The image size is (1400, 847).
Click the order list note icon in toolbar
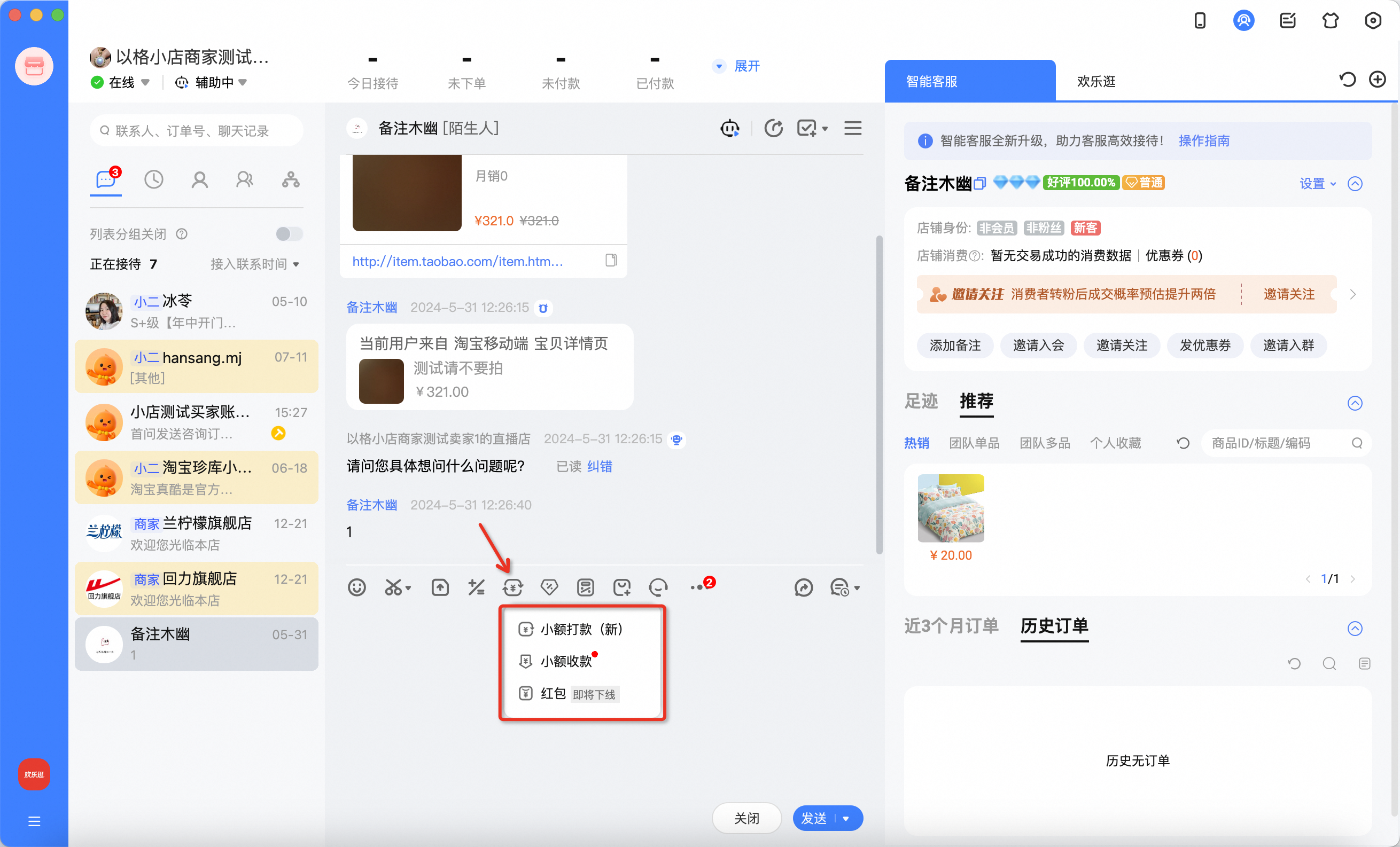585,587
